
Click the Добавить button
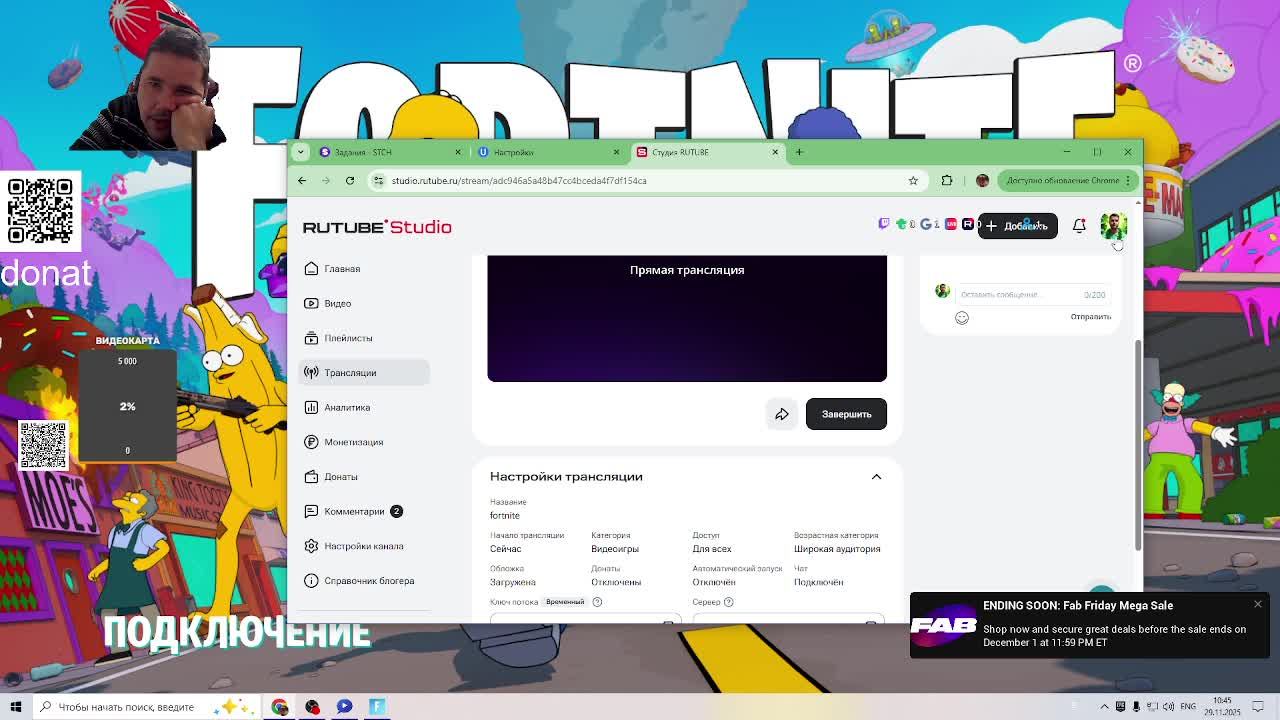tap(1017, 226)
